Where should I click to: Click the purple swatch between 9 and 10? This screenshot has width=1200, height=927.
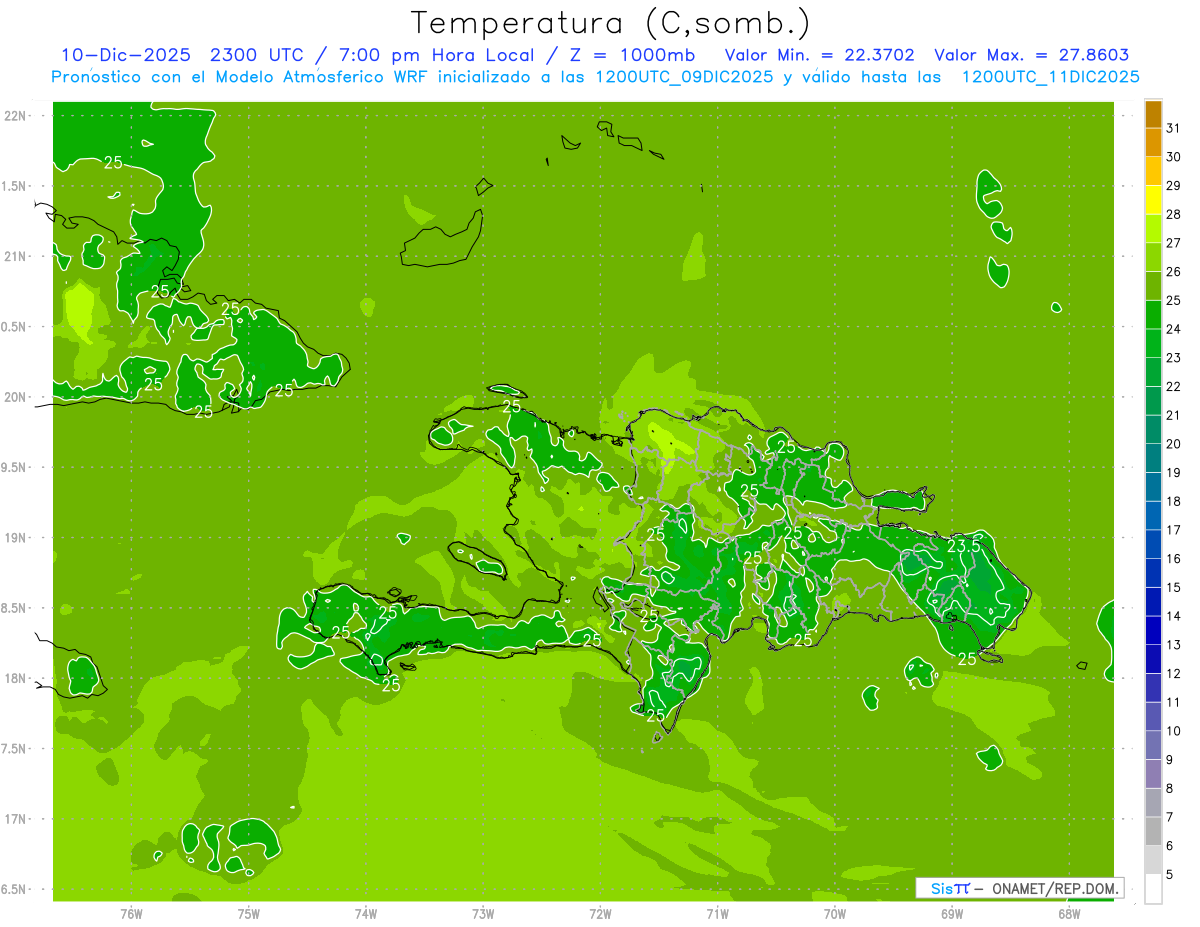tap(1153, 745)
